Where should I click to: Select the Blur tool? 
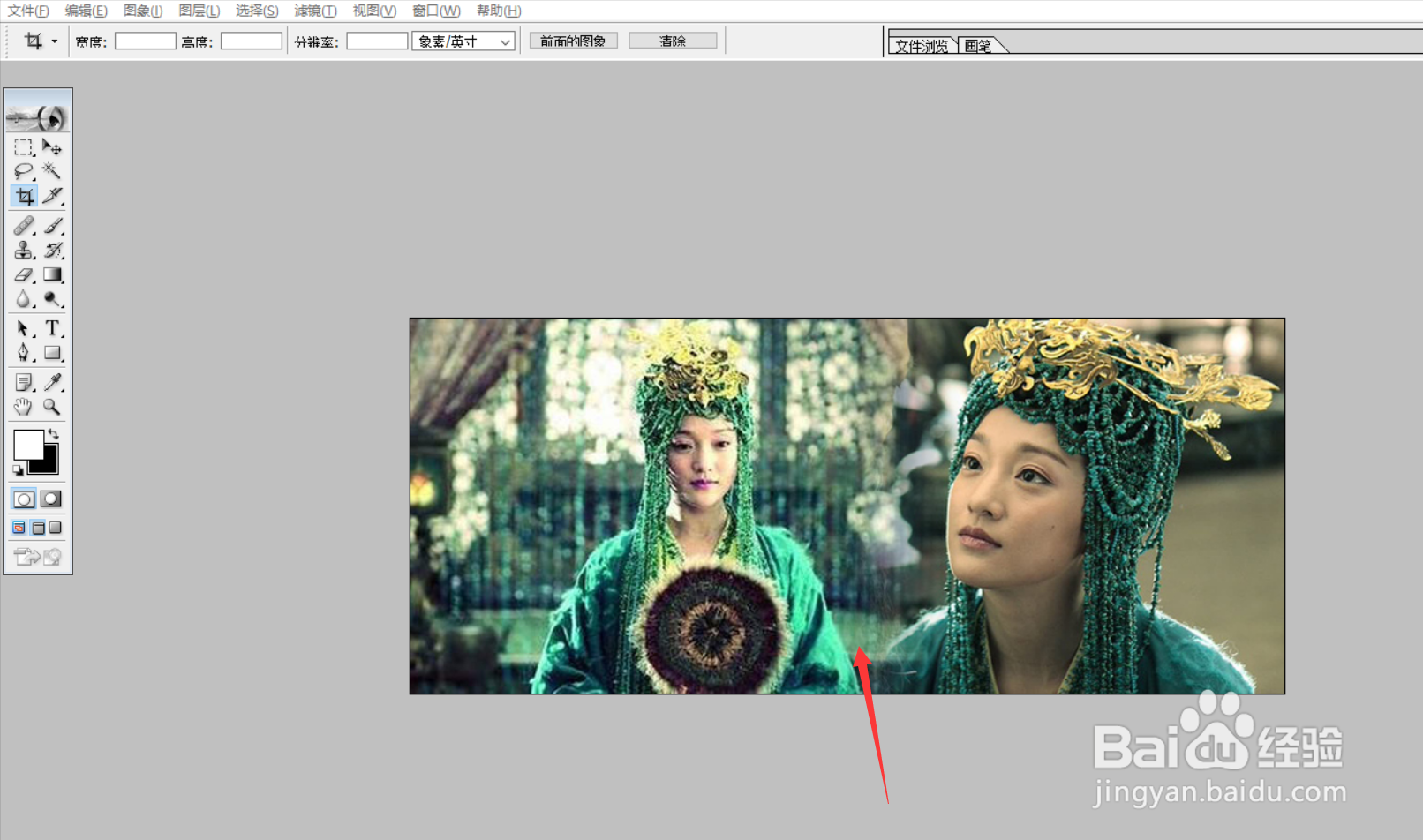click(24, 300)
